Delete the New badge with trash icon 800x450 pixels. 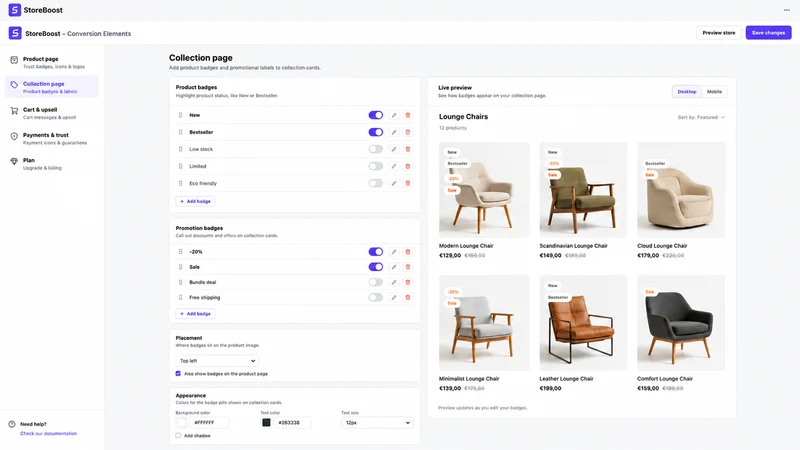coord(408,115)
